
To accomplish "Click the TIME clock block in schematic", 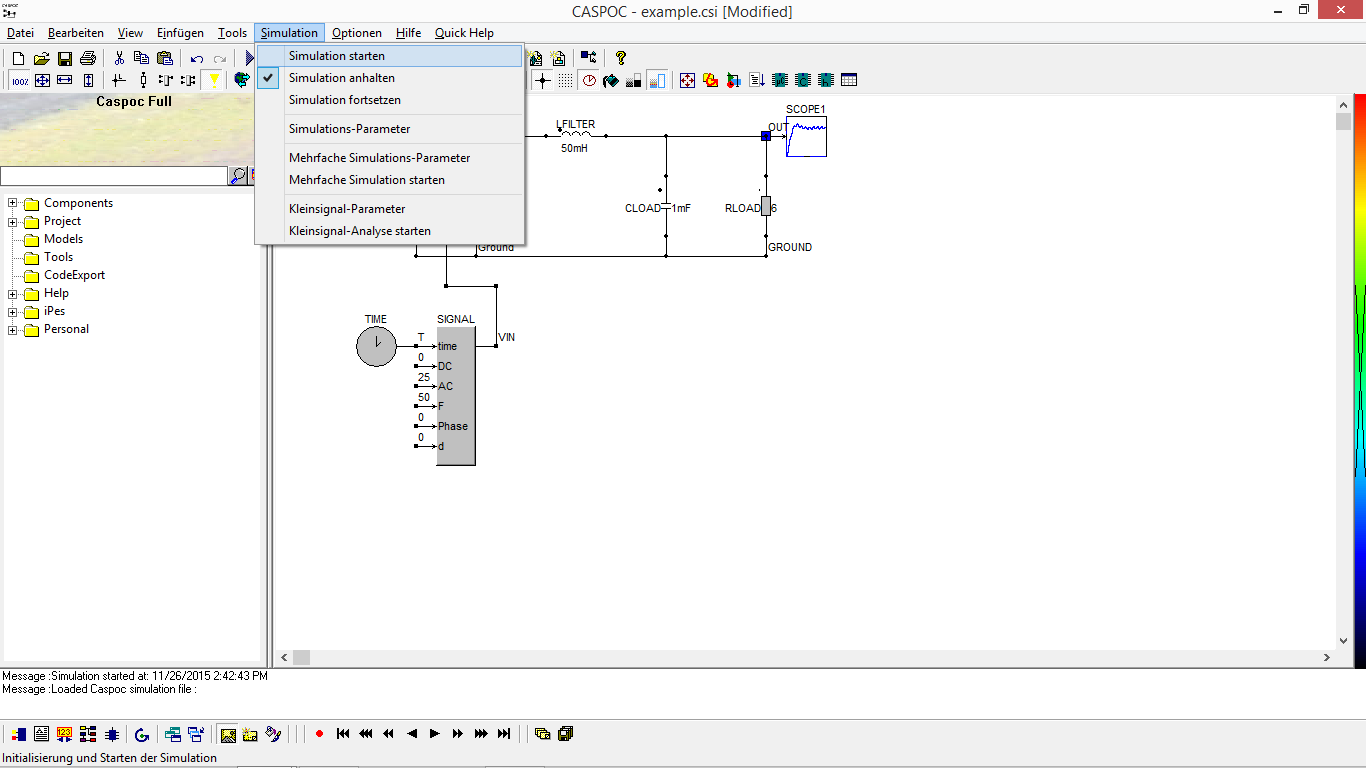I will pyautogui.click(x=376, y=346).
